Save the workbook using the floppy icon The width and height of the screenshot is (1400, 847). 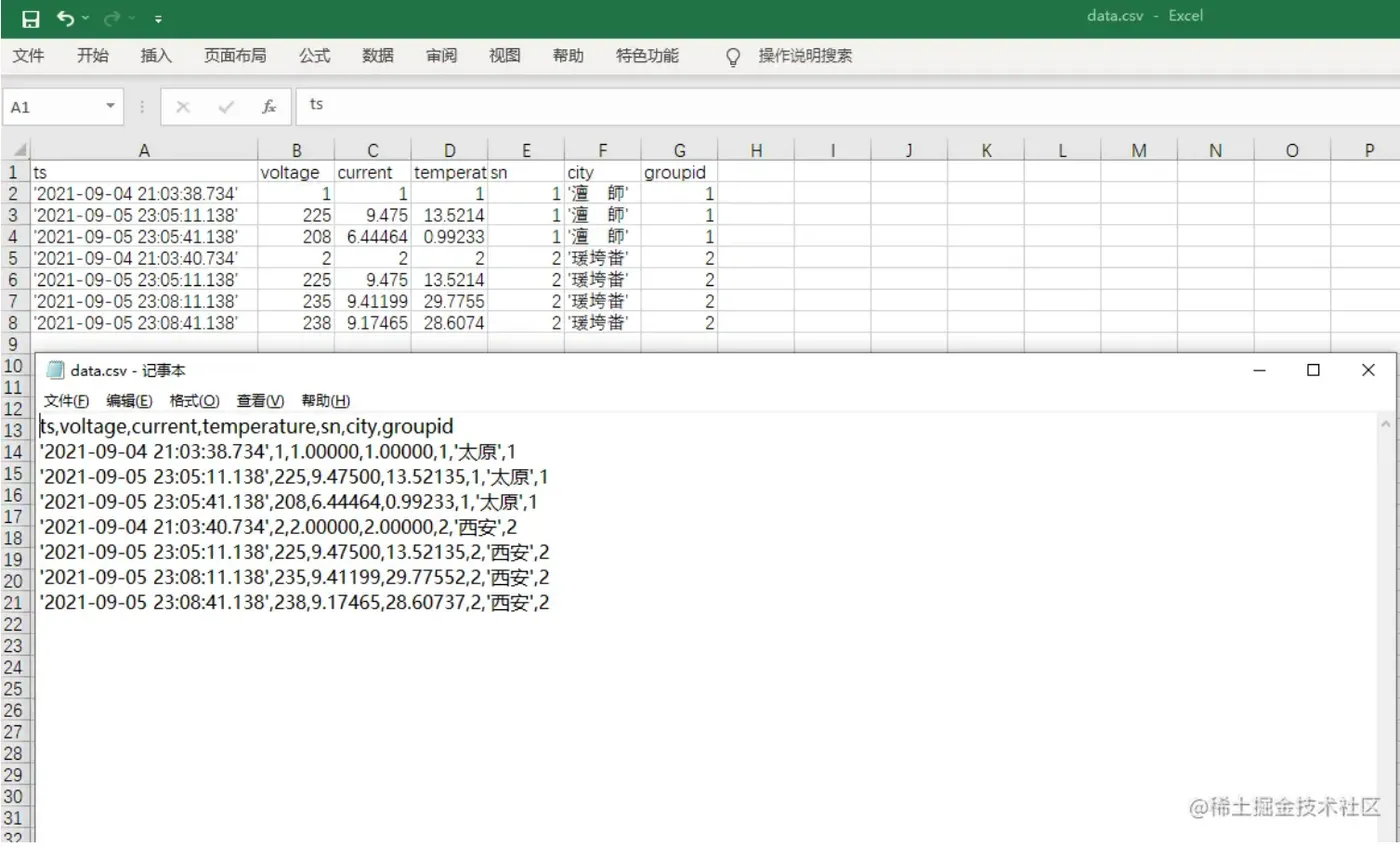point(30,18)
